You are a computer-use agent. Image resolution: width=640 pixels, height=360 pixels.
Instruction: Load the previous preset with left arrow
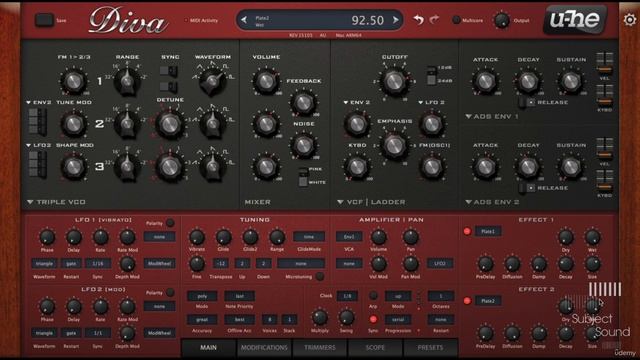click(244, 20)
